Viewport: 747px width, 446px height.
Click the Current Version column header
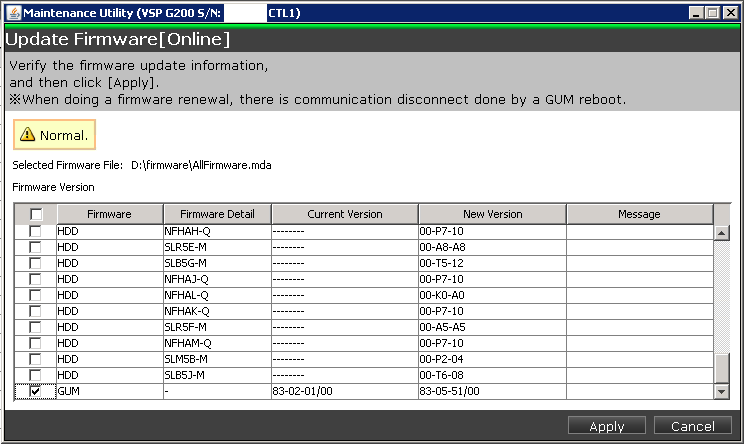(345, 214)
